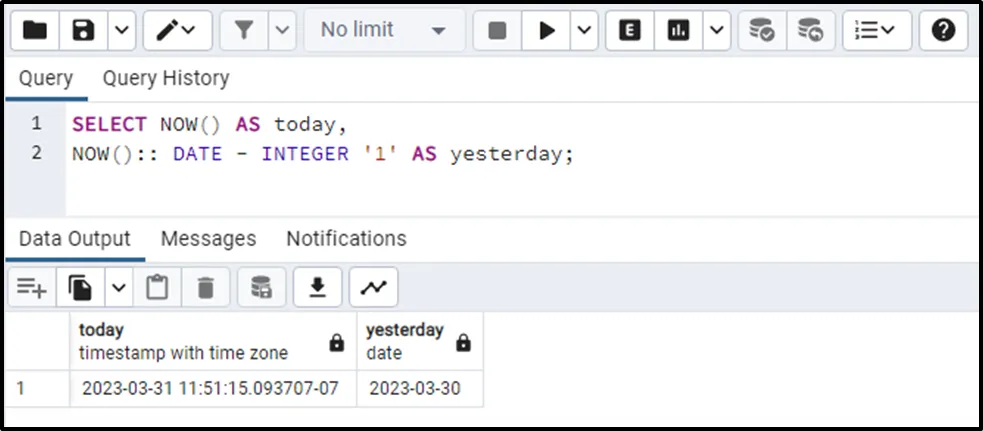Screen dimensions: 983x431
Task: Open the Graph Visualiser icon
Action: [373, 288]
